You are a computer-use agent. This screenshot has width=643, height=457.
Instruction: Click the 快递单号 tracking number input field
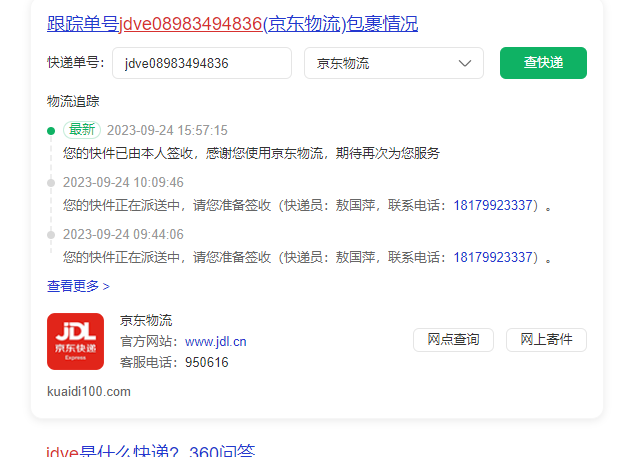coord(201,63)
